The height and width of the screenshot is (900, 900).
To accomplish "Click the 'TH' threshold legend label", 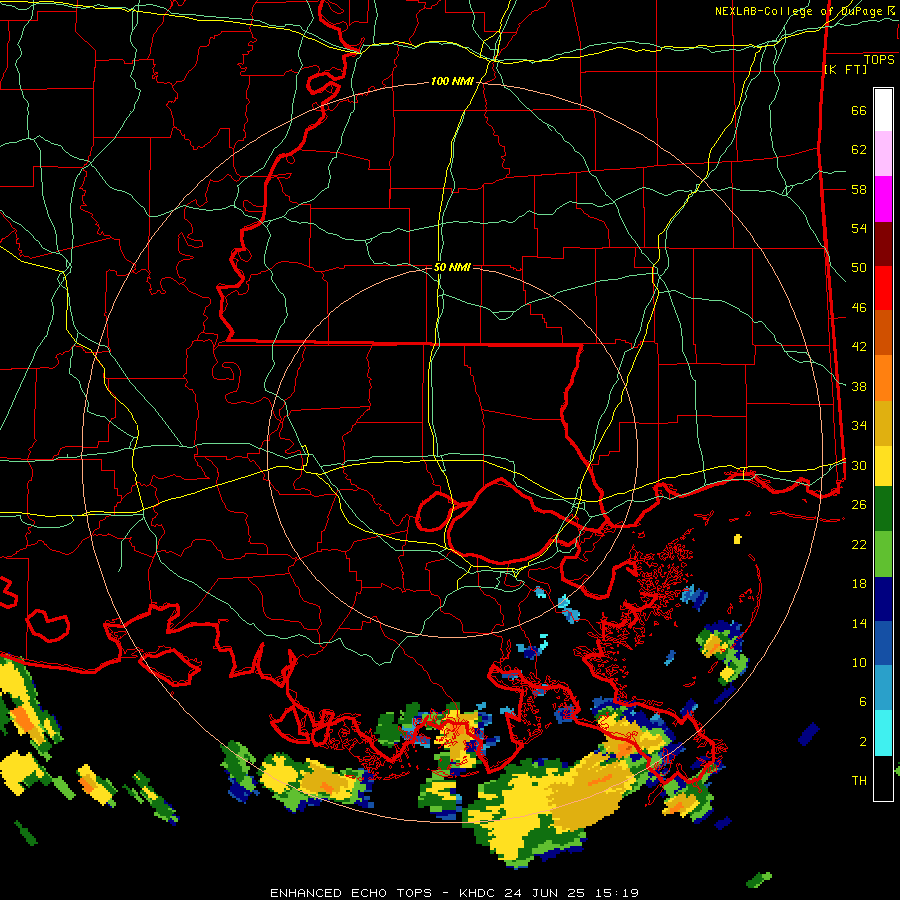I will tap(859, 781).
